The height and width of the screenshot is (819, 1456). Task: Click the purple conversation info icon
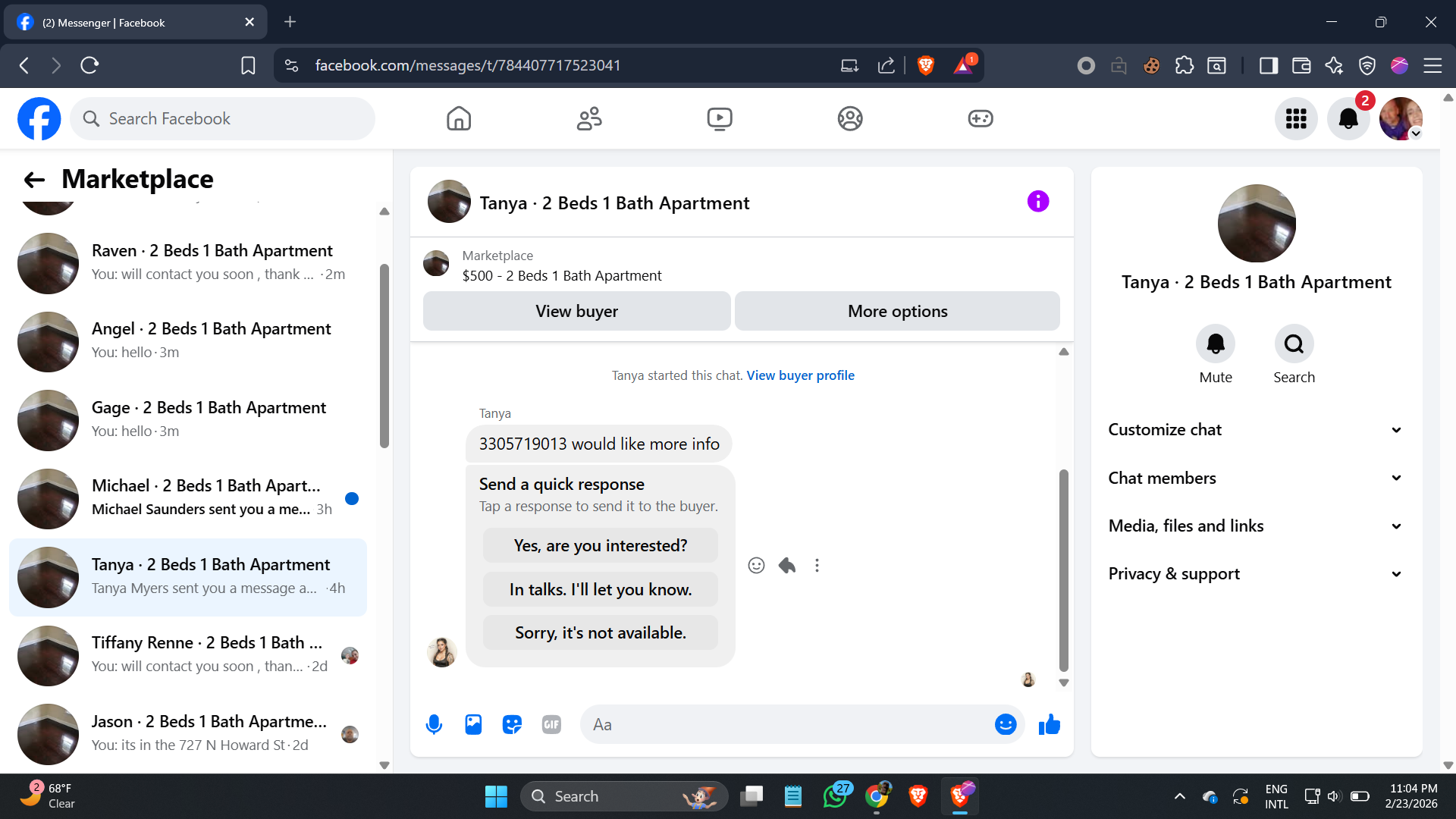point(1038,202)
